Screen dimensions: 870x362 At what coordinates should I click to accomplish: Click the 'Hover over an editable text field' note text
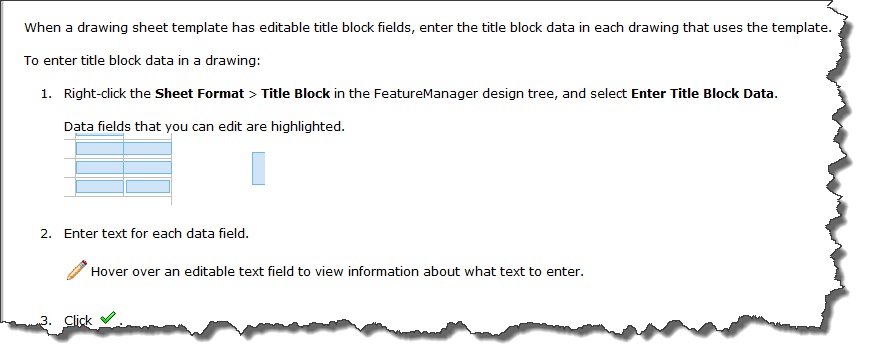337,272
